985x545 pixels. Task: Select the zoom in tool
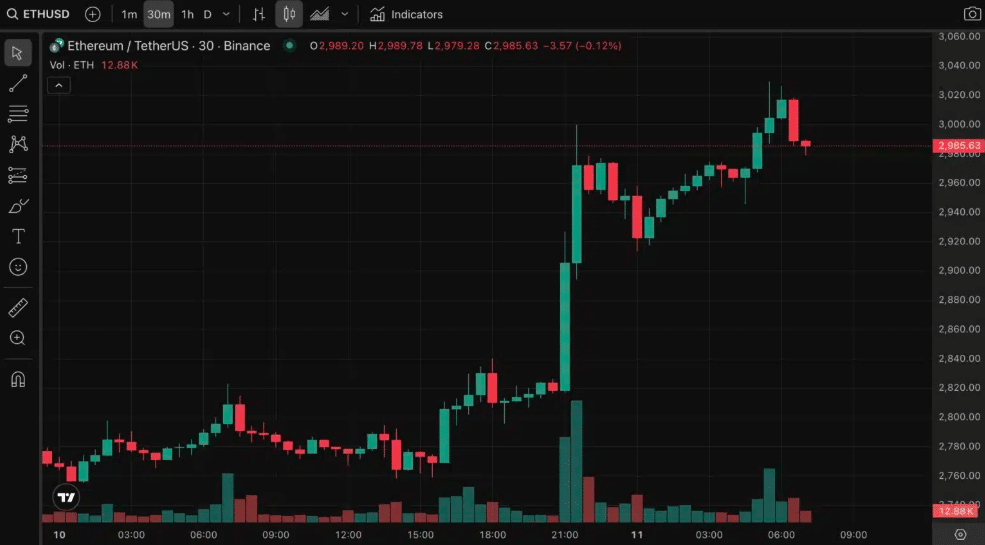click(18, 338)
